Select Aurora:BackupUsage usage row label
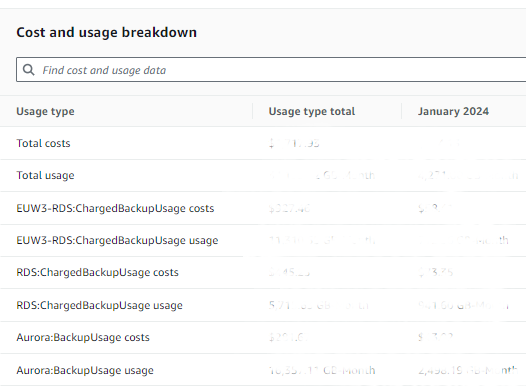The width and height of the screenshot is (526, 392). point(85,370)
